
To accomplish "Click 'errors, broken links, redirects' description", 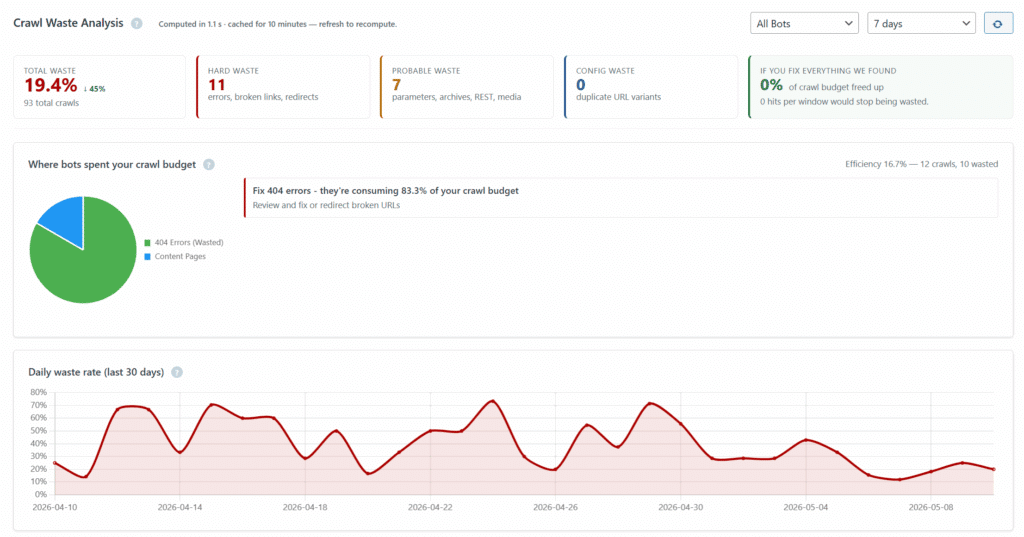I will click(263, 97).
